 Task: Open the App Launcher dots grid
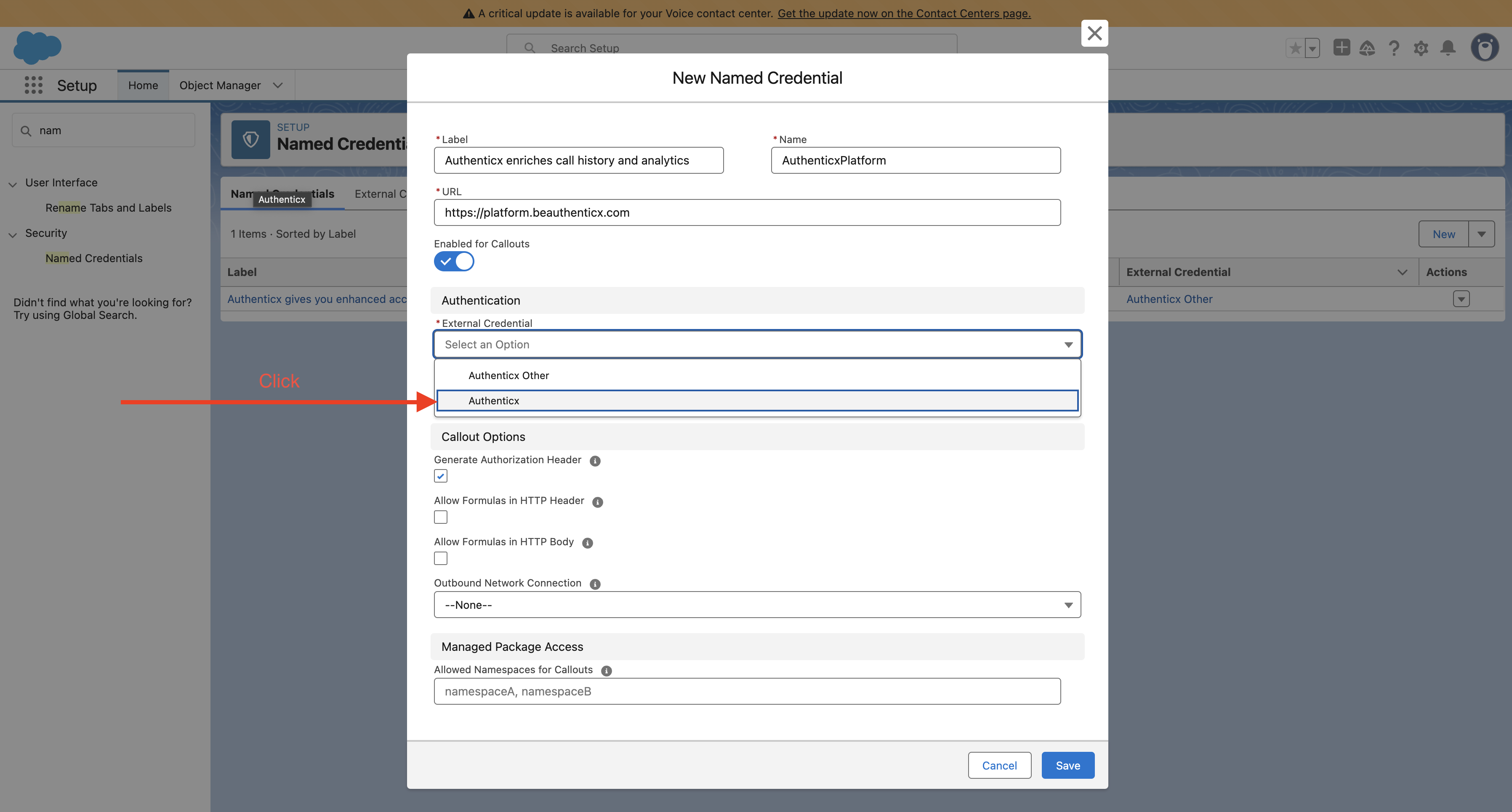tap(33, 85)
